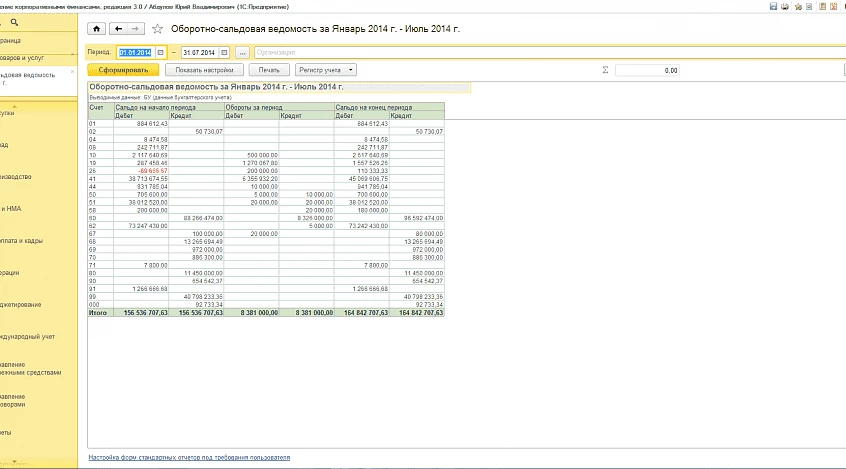The image size is (846, 469).
Task: Close the 'Оборотно-сальдовая ведомость' sidebar tab
Action: 73,71
